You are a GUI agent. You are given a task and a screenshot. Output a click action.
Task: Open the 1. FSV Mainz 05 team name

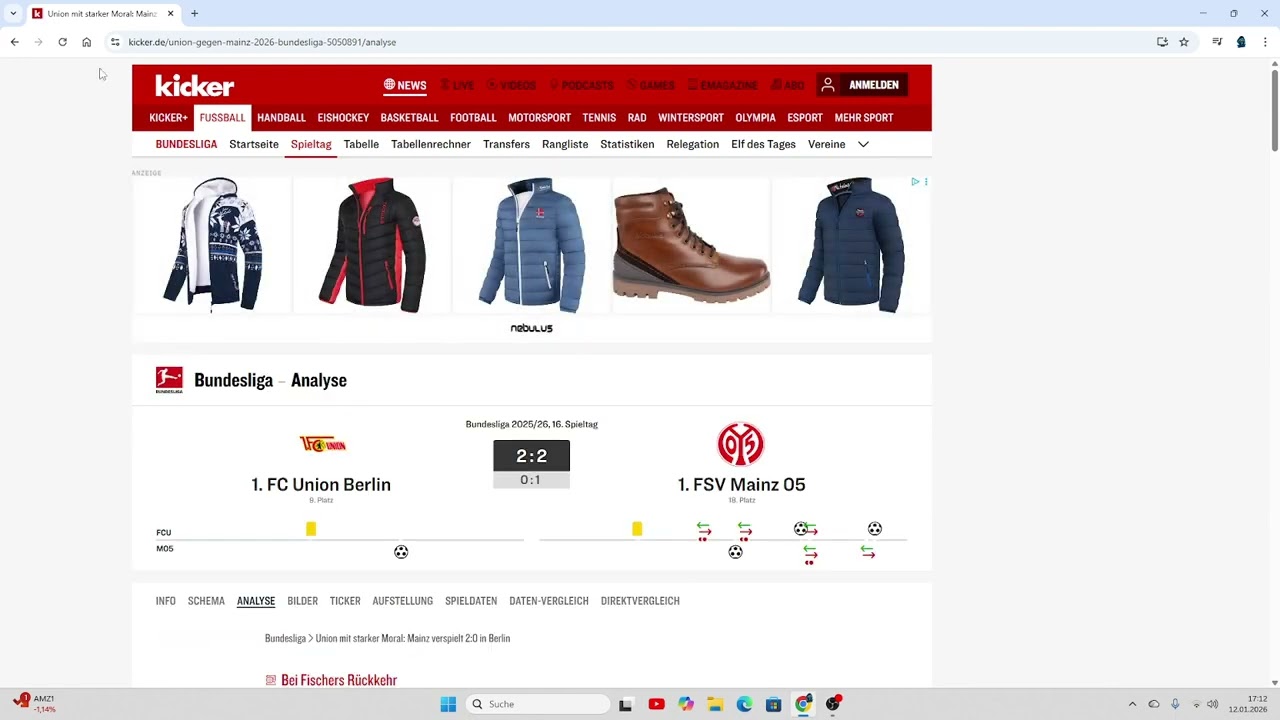tap(741, 484)
